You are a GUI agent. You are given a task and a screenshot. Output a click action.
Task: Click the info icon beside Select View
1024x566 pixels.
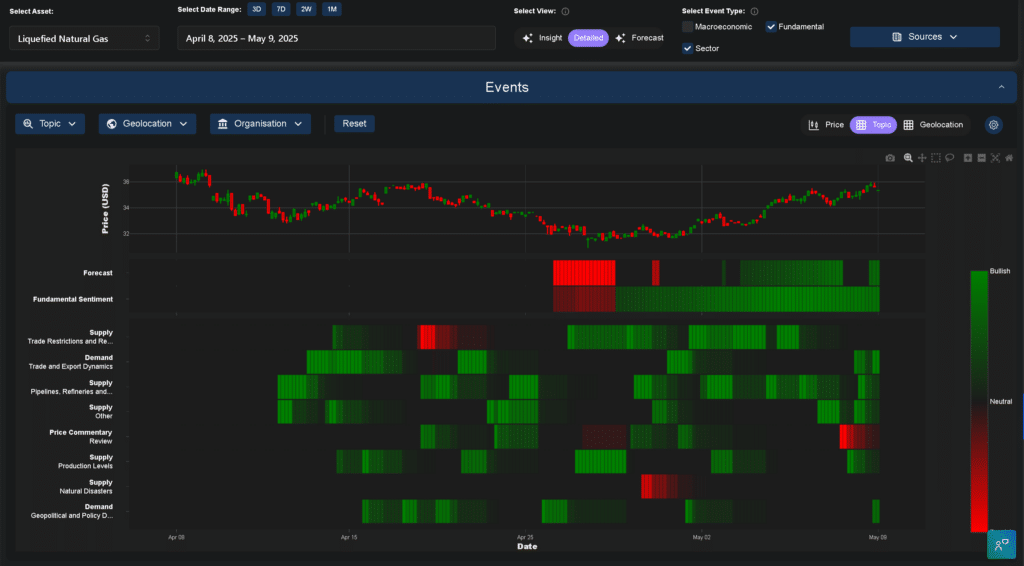click(566, 11)
